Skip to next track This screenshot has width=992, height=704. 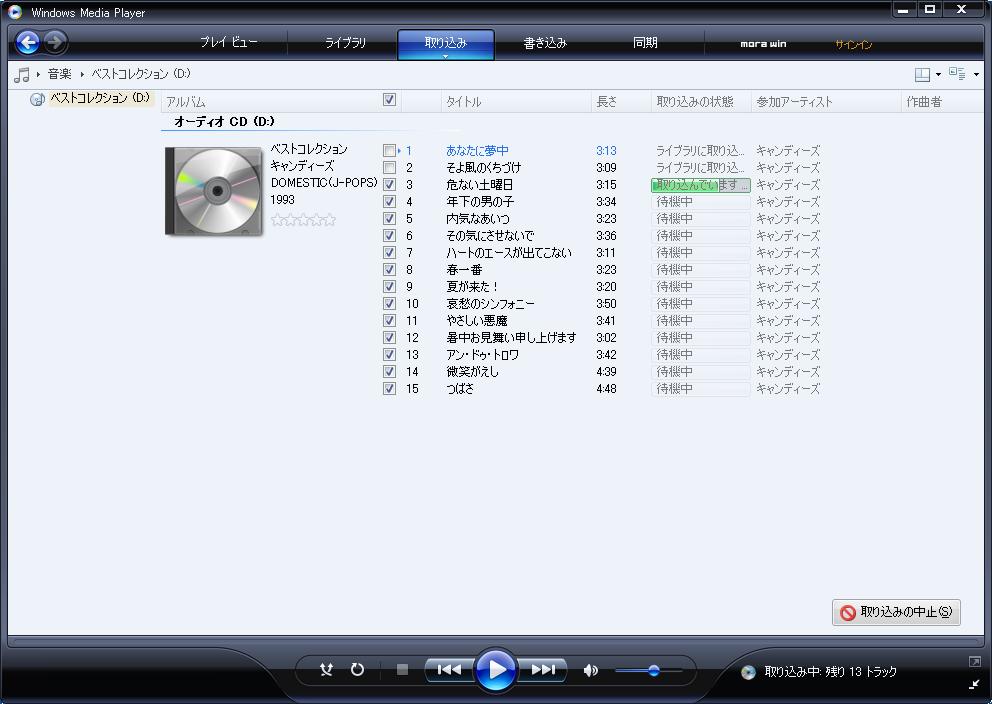[x=542, y=669]
